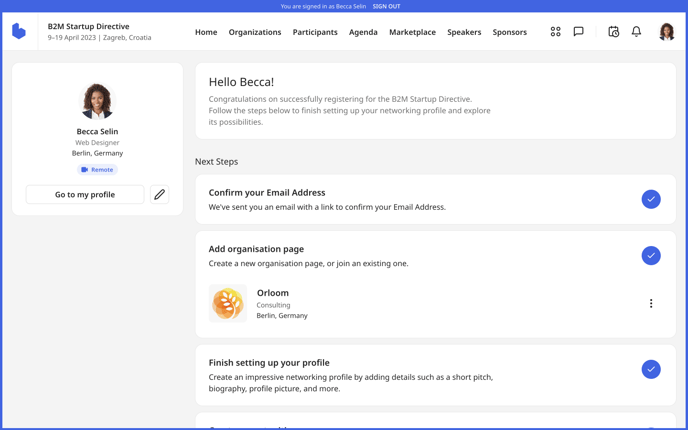The height and width of the screenshot is (430, 688).
Task: Click Finish setting up your profile title
Action: 269,363
